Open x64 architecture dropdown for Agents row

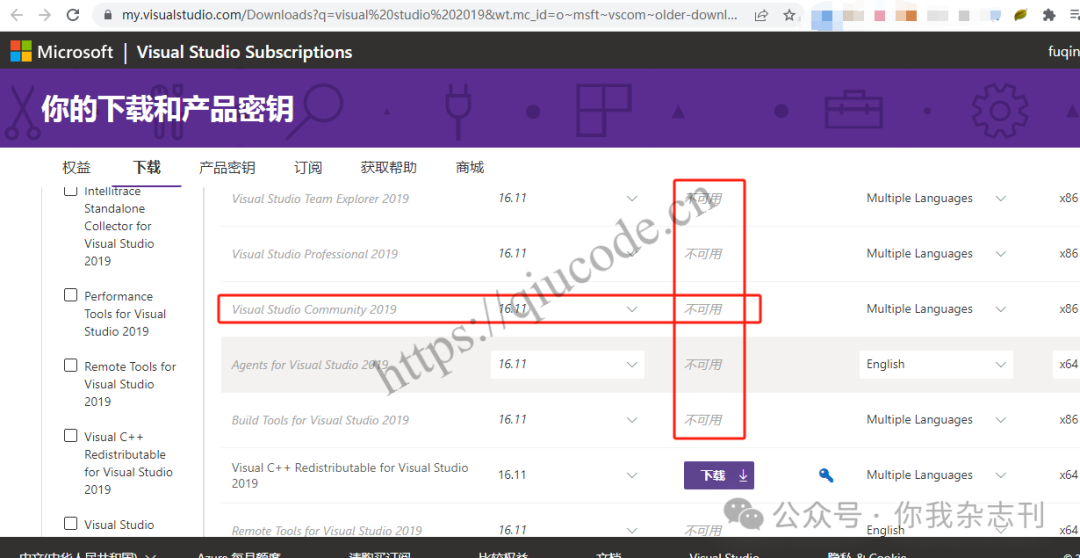click(1066, 364)
